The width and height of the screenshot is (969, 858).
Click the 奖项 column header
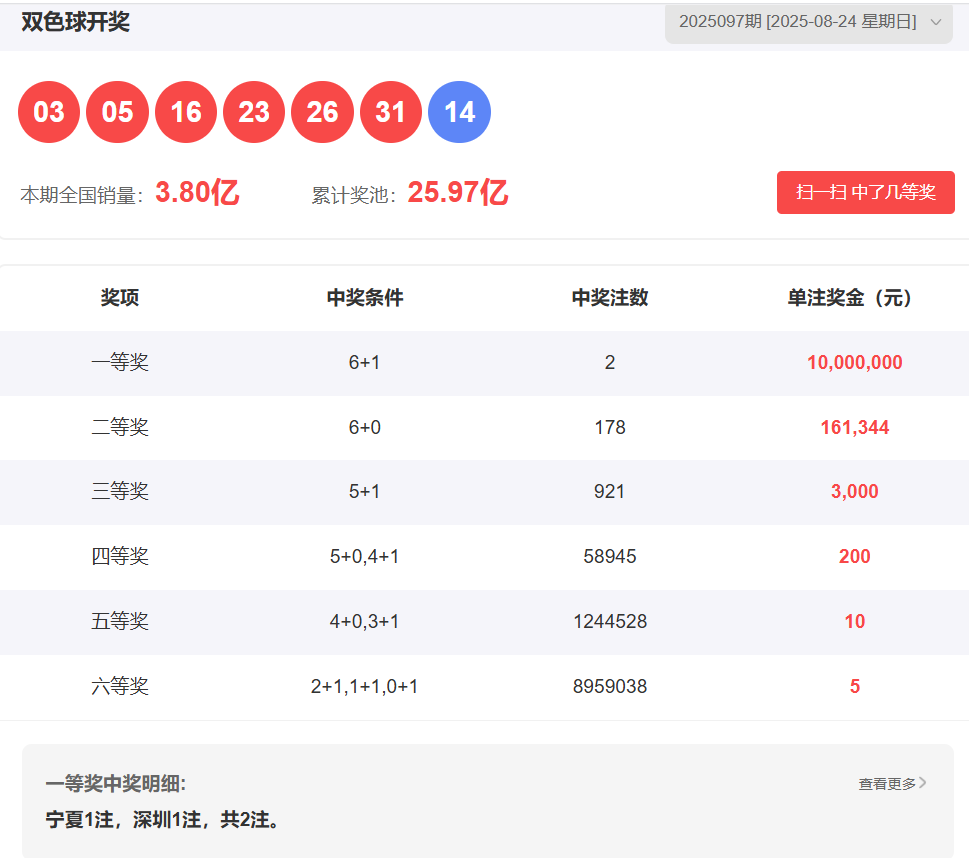pyautogui.click(x=120, y=298)
